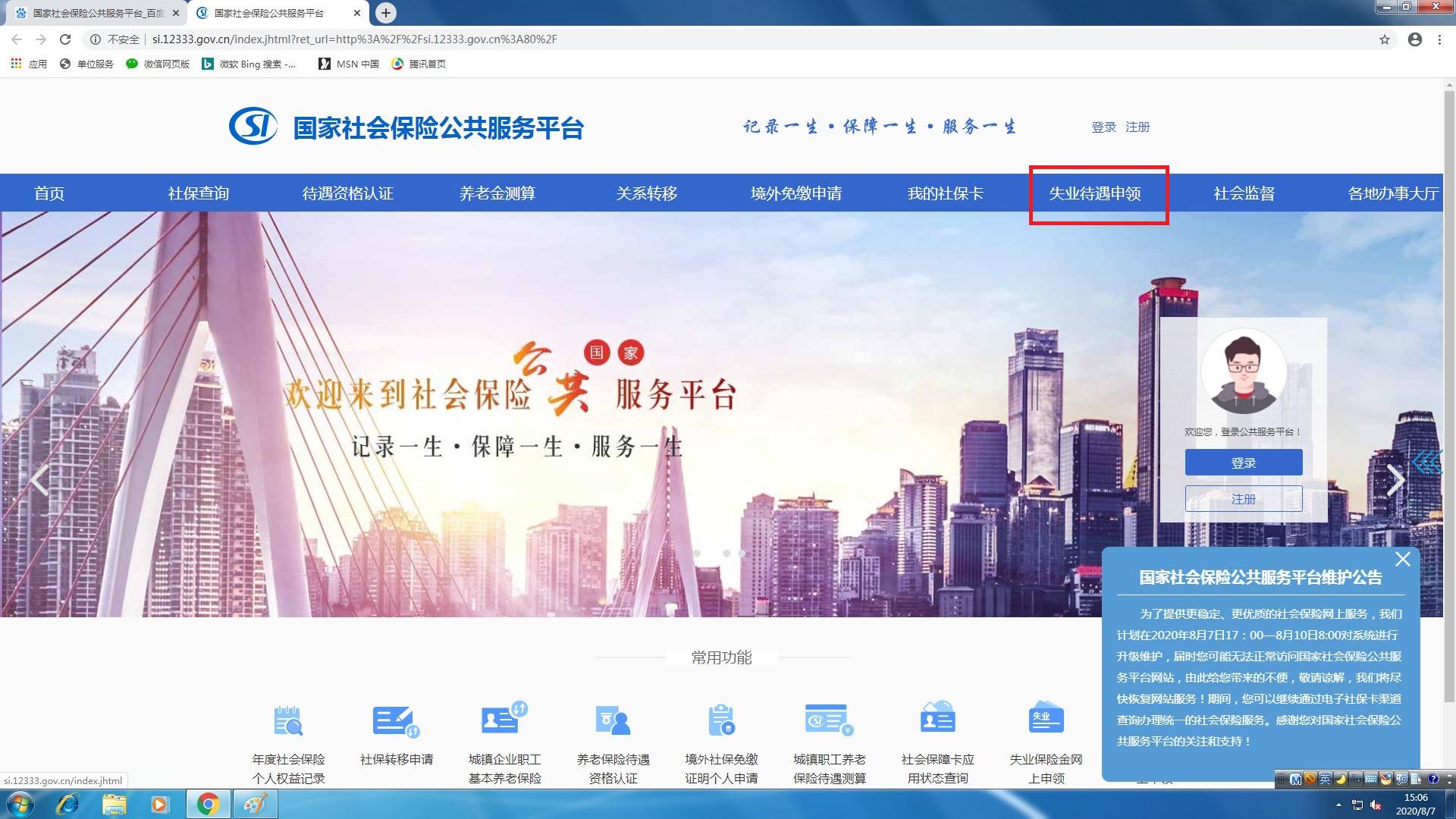Click 注册 button in login panel
The image size is (1456, 819).
[1244, 499]
